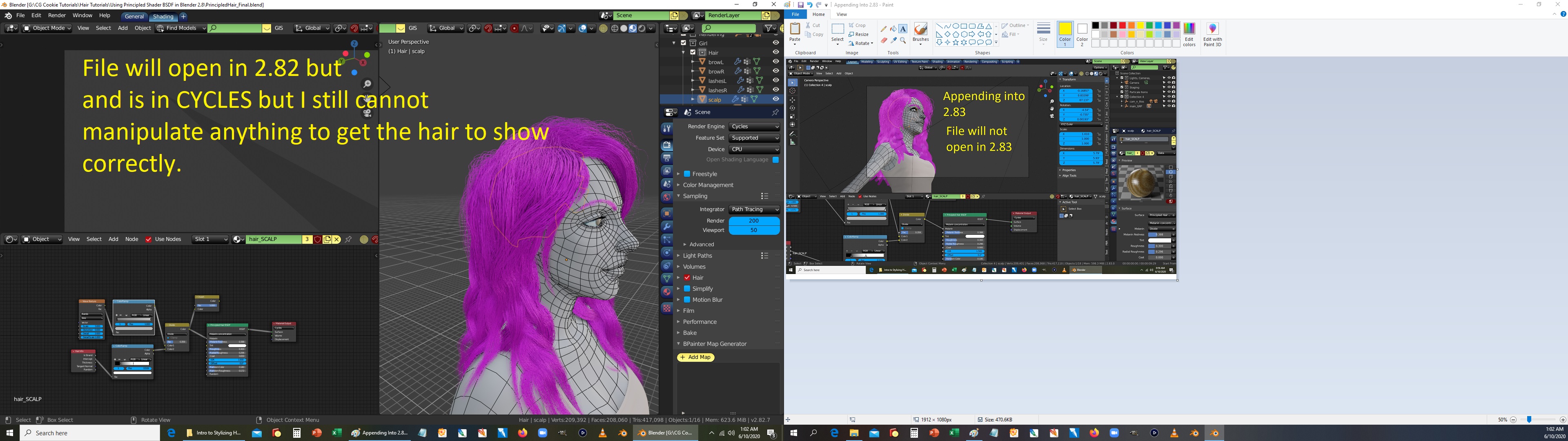Pick the Fill with color bucket tool

893,29
